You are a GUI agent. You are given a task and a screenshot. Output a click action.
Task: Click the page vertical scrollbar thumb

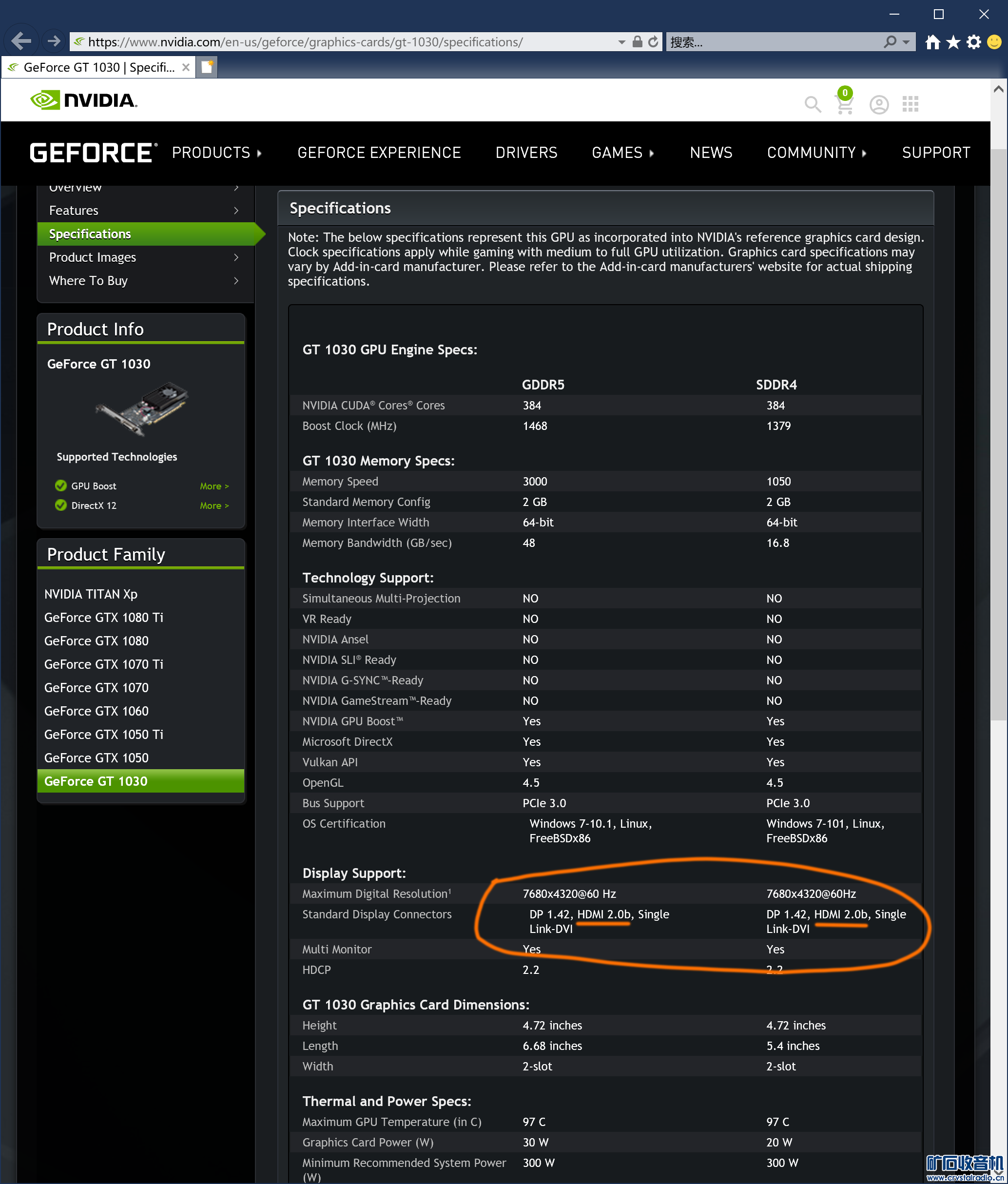(x=998, y=434)
